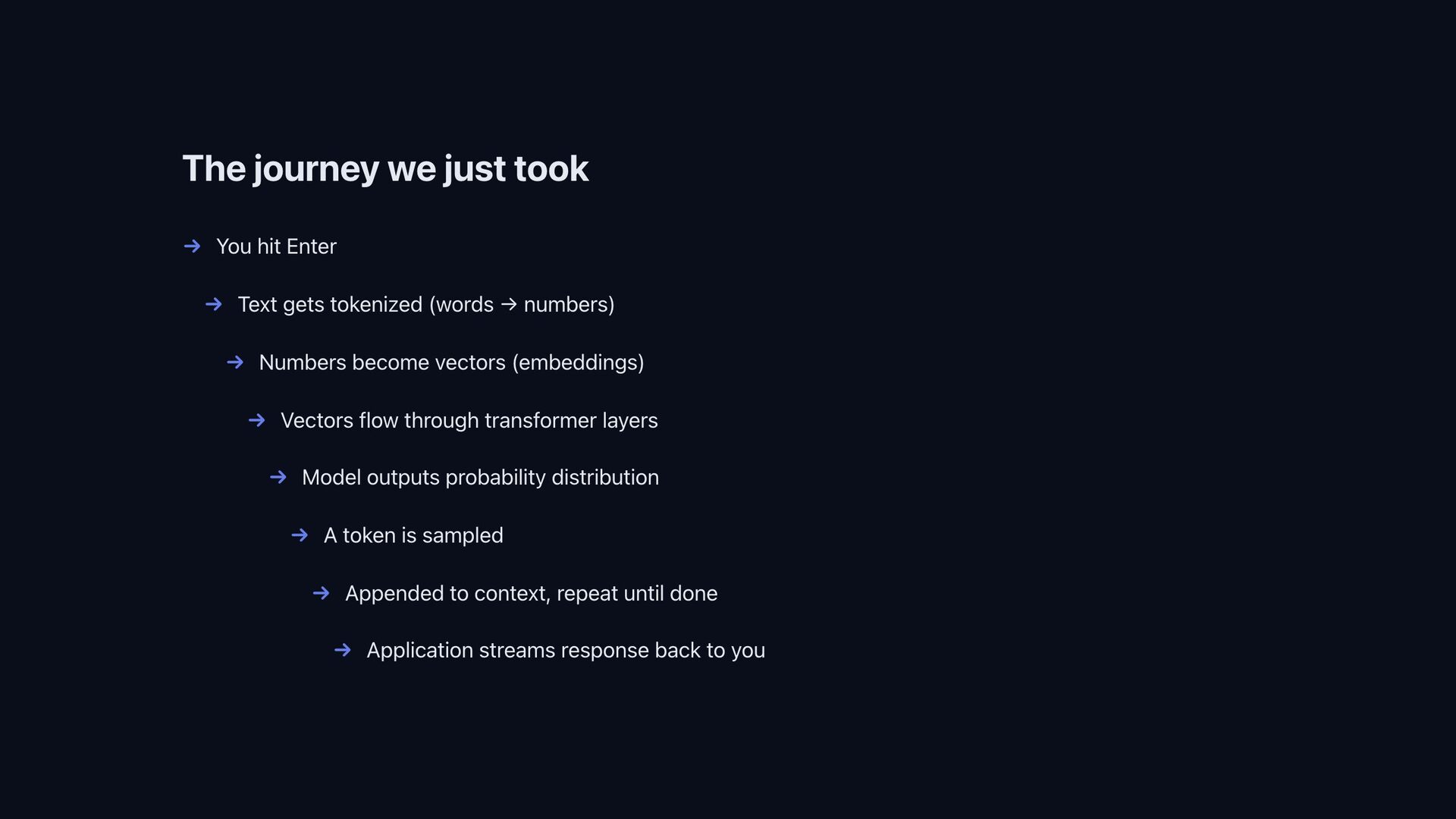Click the arrow bullet beside 'You hit Enter'

pyautogui.click(x=192, y=246)
